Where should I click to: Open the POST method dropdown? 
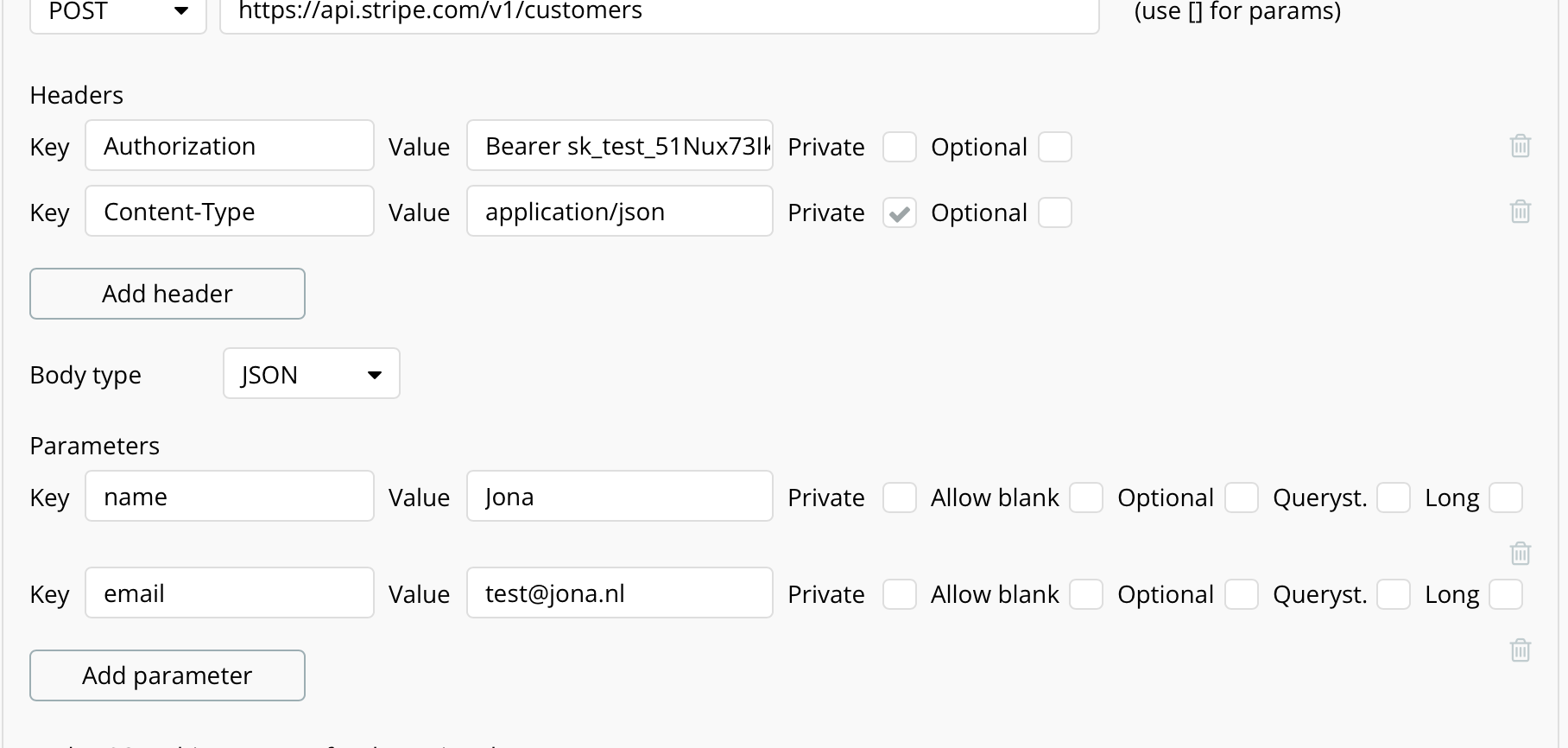click(117, 12)
